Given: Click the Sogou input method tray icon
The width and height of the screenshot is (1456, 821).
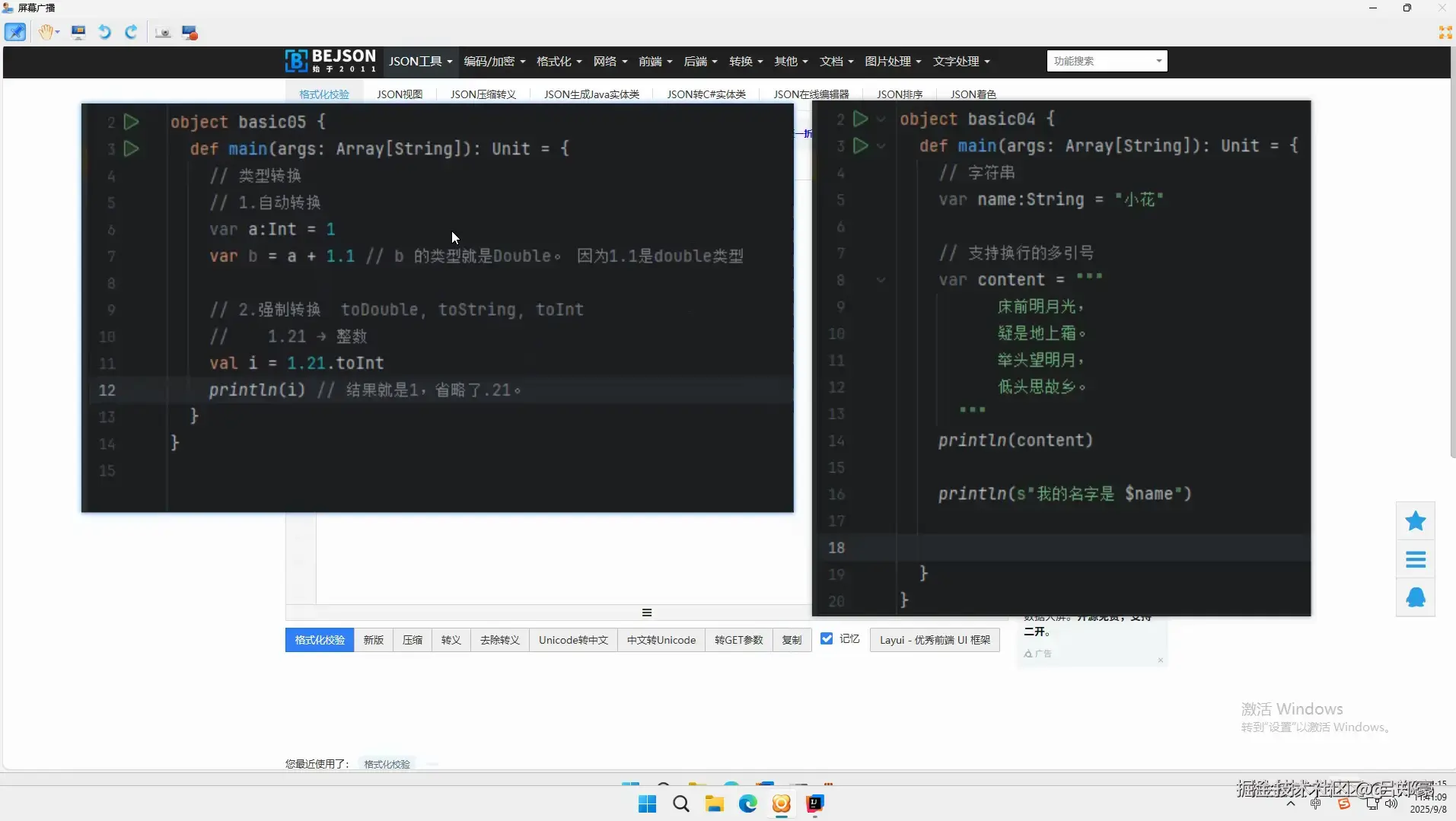Looking at the screenshot, I should pyautogui.click(x=1344, y=804).
